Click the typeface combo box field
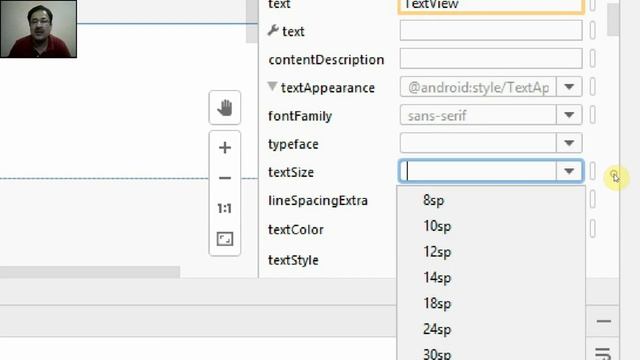640x360 pixels. click(x=478, y=143)
